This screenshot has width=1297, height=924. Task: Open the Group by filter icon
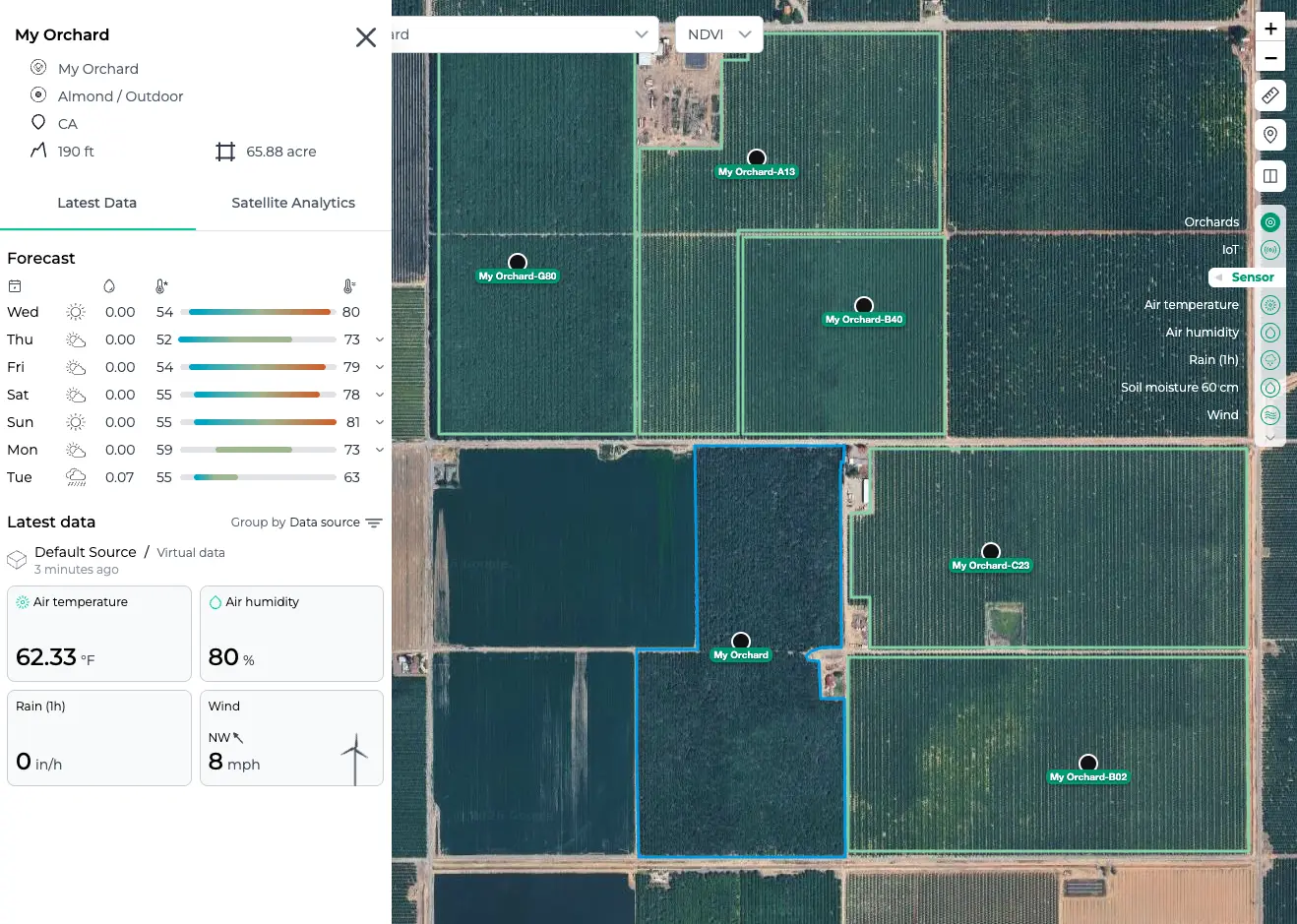coord(373,523)
